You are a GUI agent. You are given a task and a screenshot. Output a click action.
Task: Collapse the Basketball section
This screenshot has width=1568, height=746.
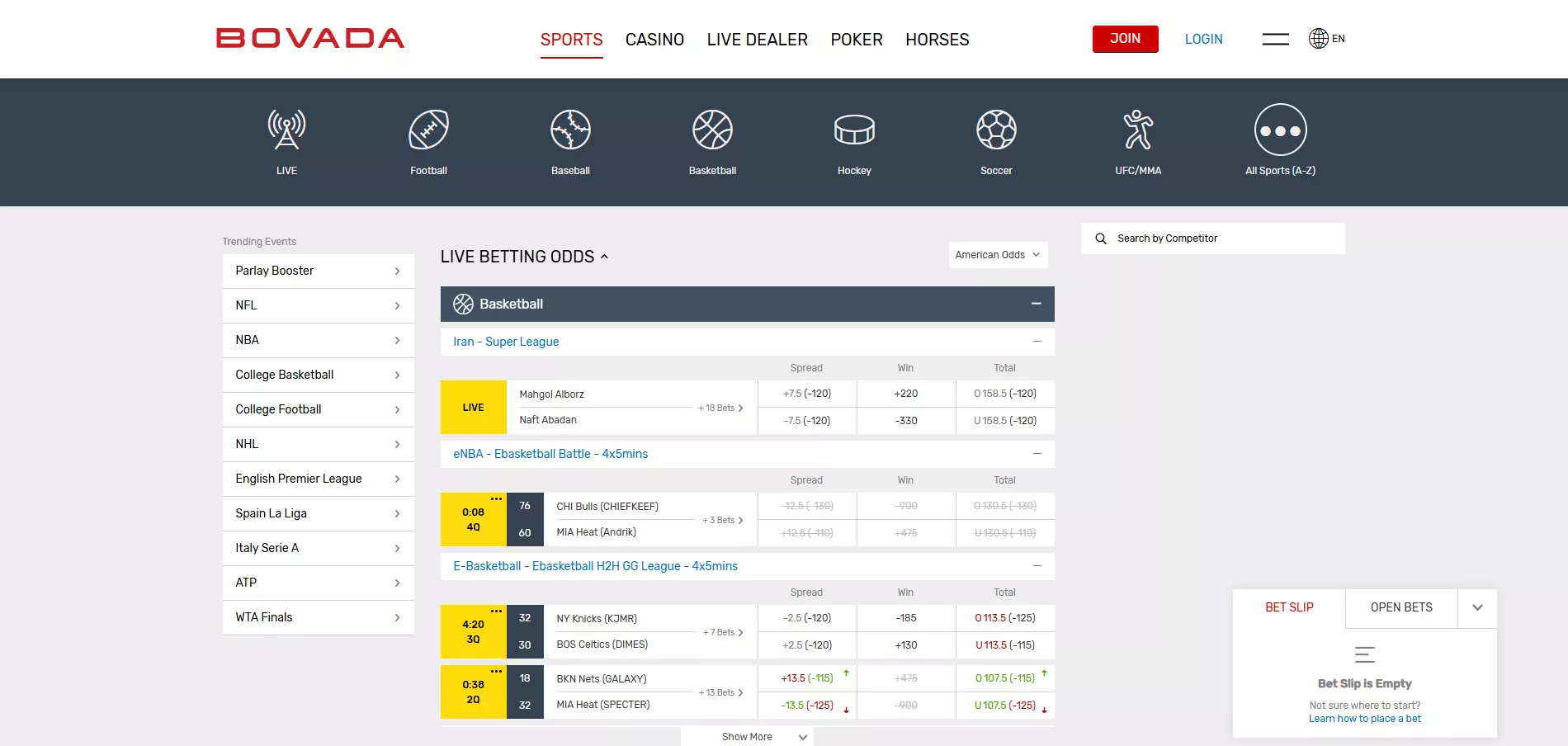1036,304
